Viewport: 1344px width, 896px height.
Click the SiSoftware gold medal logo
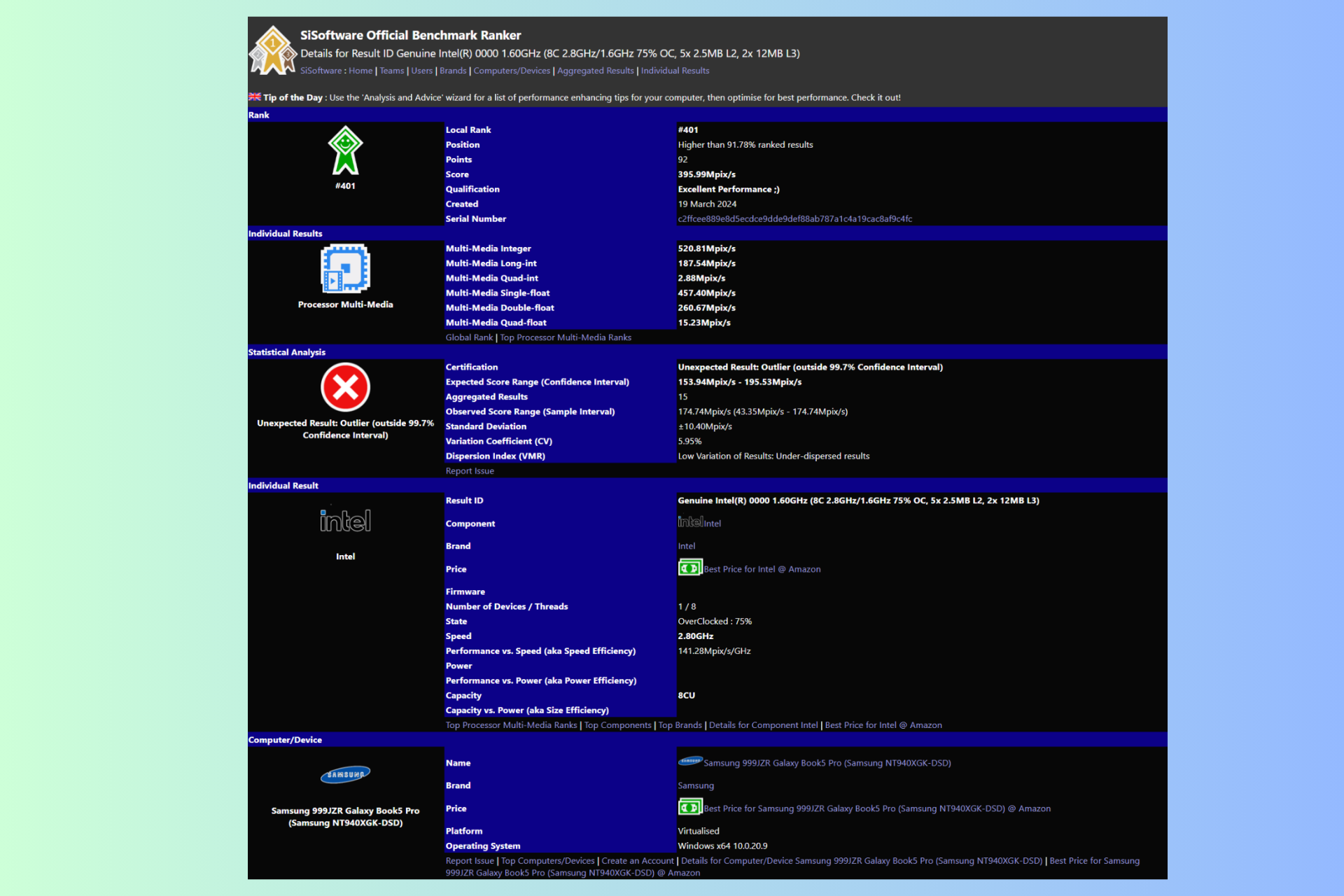[273, 50]
